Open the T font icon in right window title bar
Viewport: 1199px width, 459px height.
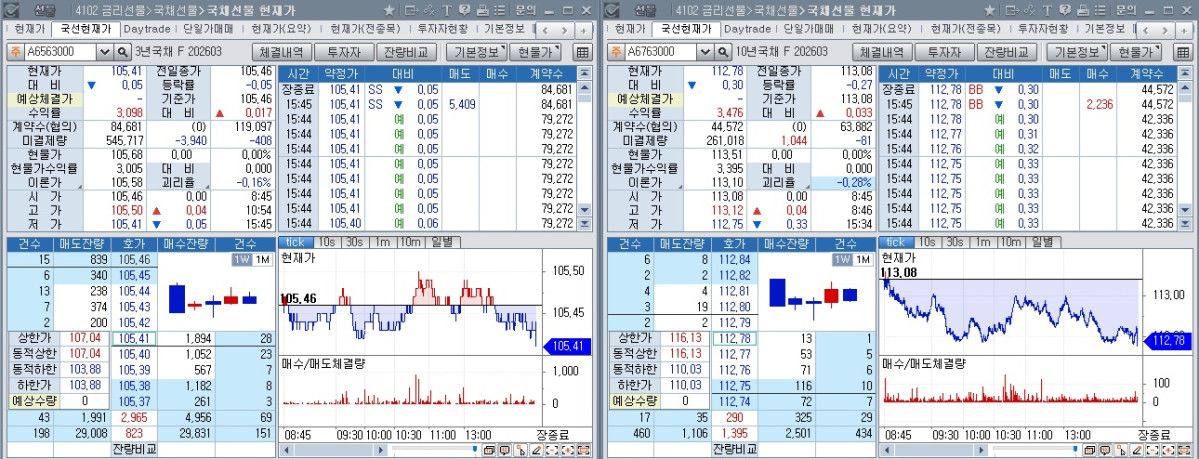coord(1048,11)
